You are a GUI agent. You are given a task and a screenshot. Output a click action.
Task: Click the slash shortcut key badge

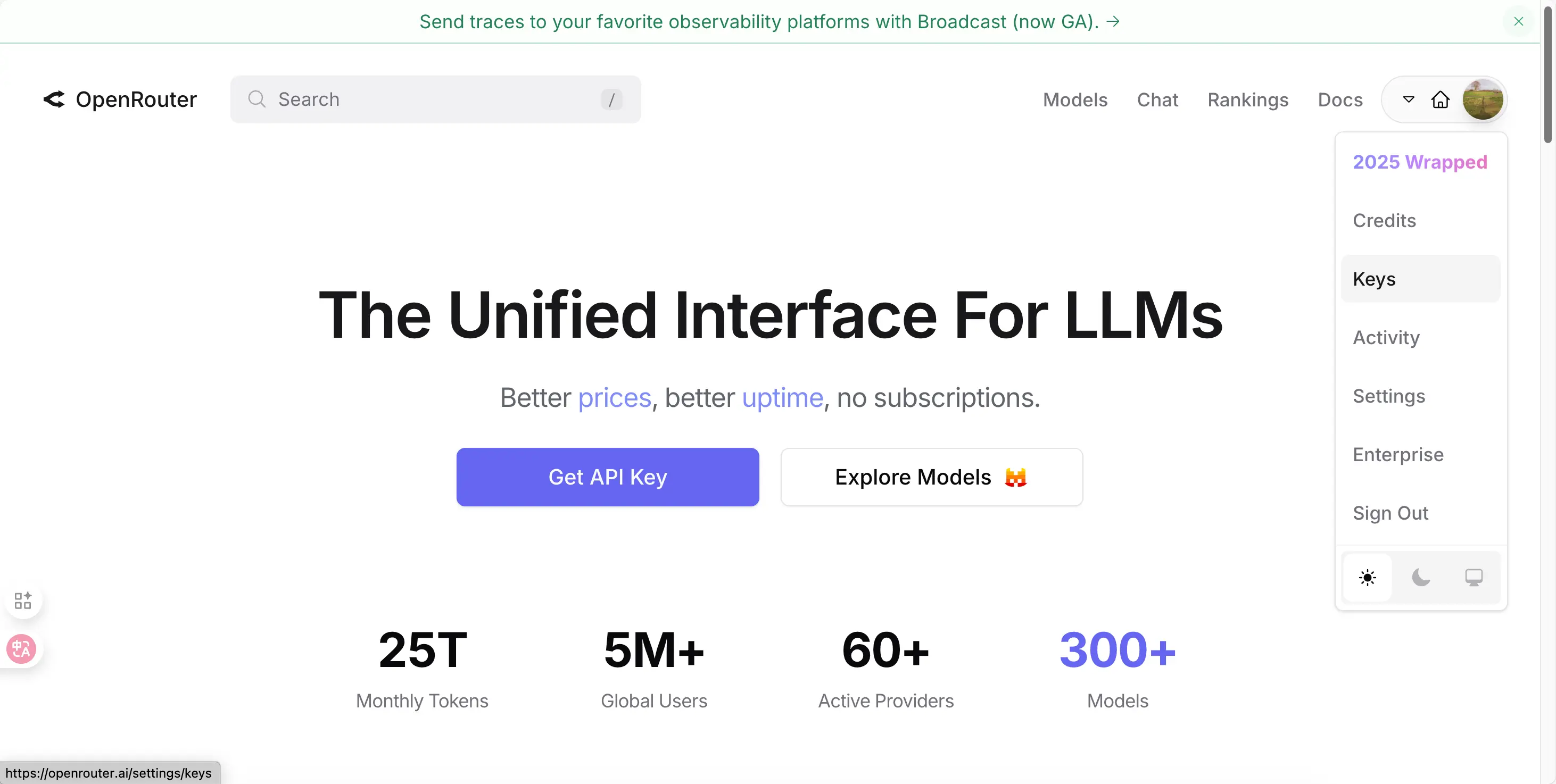click(x=611, y=99)
